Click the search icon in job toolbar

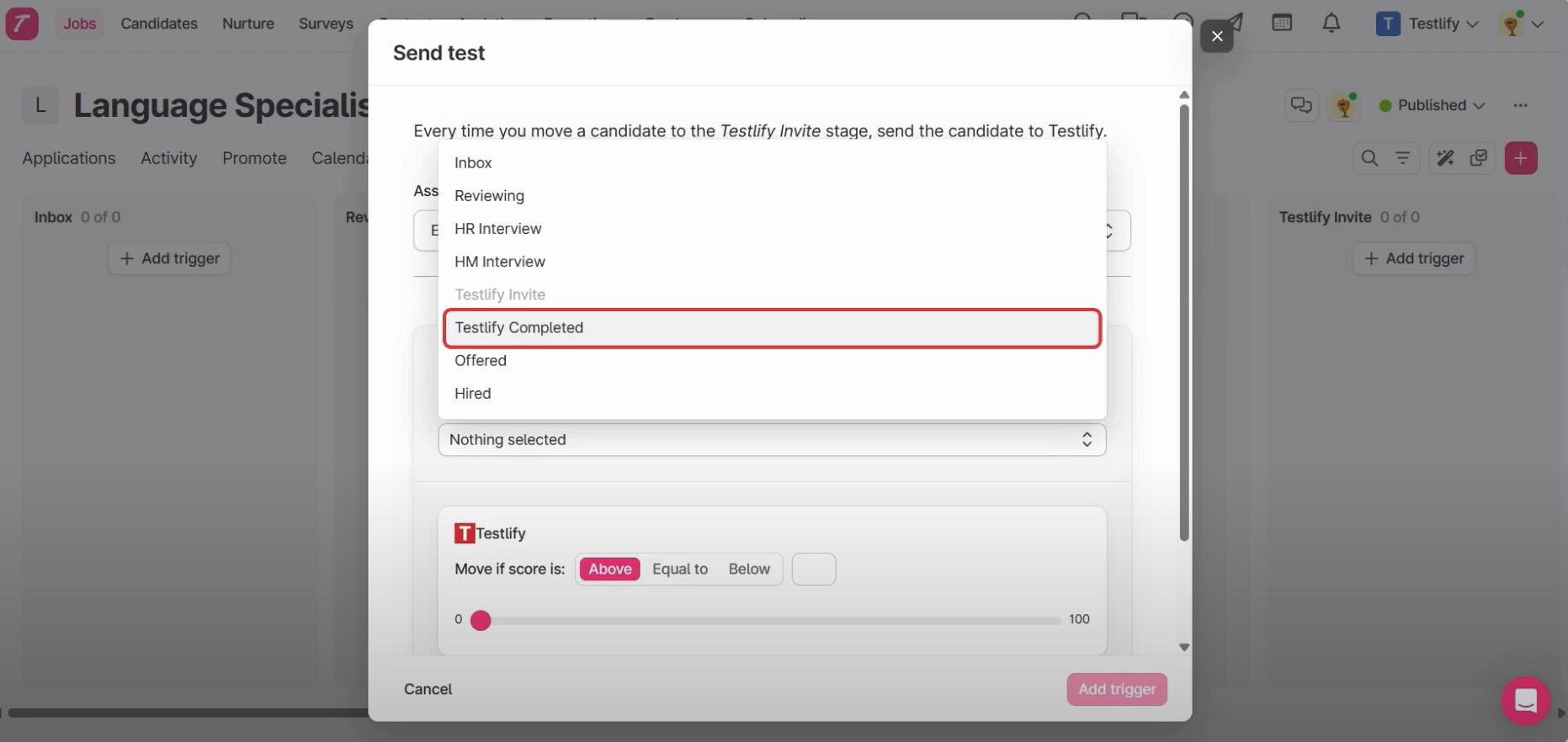coord(1369,158)
